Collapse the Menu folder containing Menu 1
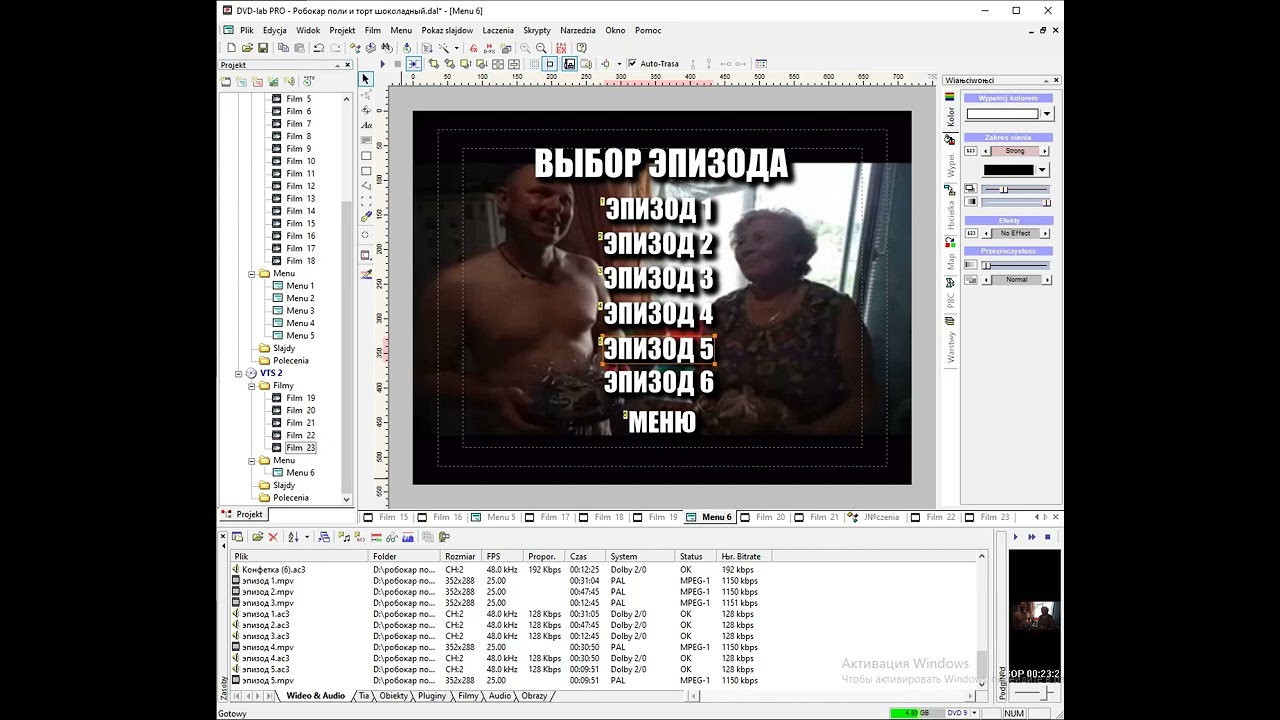This screenshot has width=1280, height=720. (252, 273)
